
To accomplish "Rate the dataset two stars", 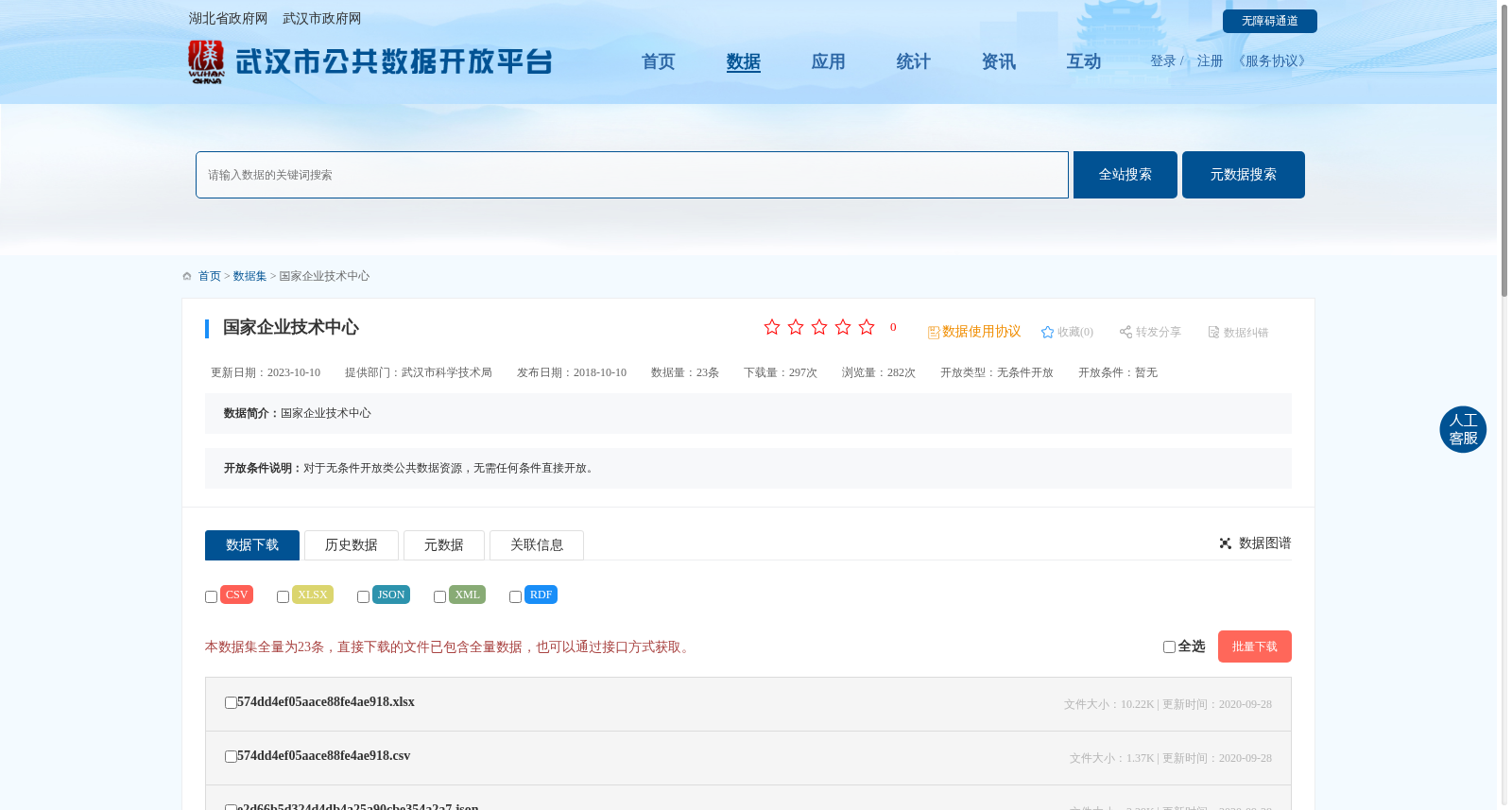I will pyautogui.click(x=796, y=327).
